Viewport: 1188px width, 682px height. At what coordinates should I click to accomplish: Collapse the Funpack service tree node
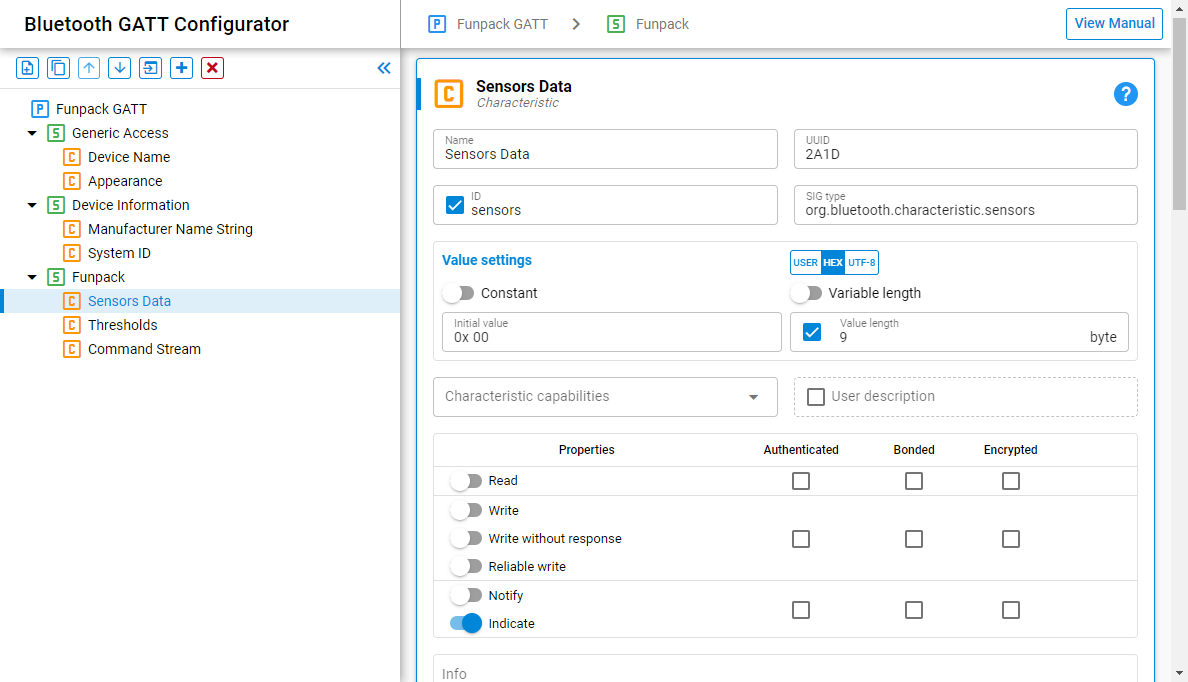32,277
